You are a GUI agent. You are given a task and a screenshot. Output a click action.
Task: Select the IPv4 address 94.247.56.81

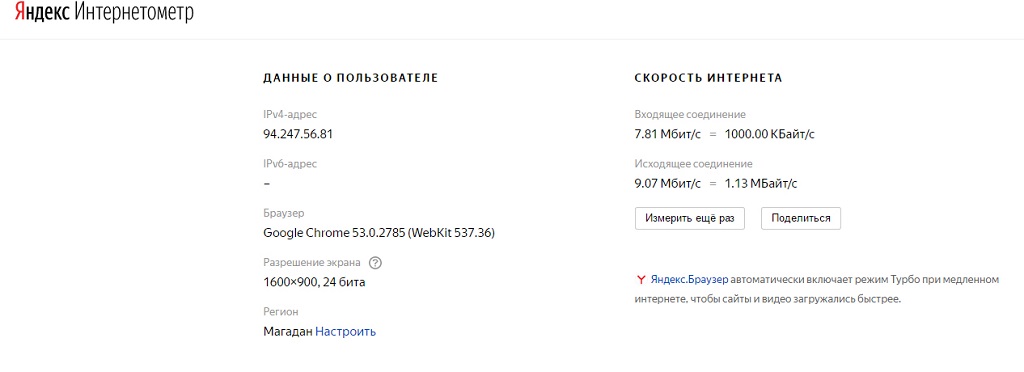[x=298, y=134]
